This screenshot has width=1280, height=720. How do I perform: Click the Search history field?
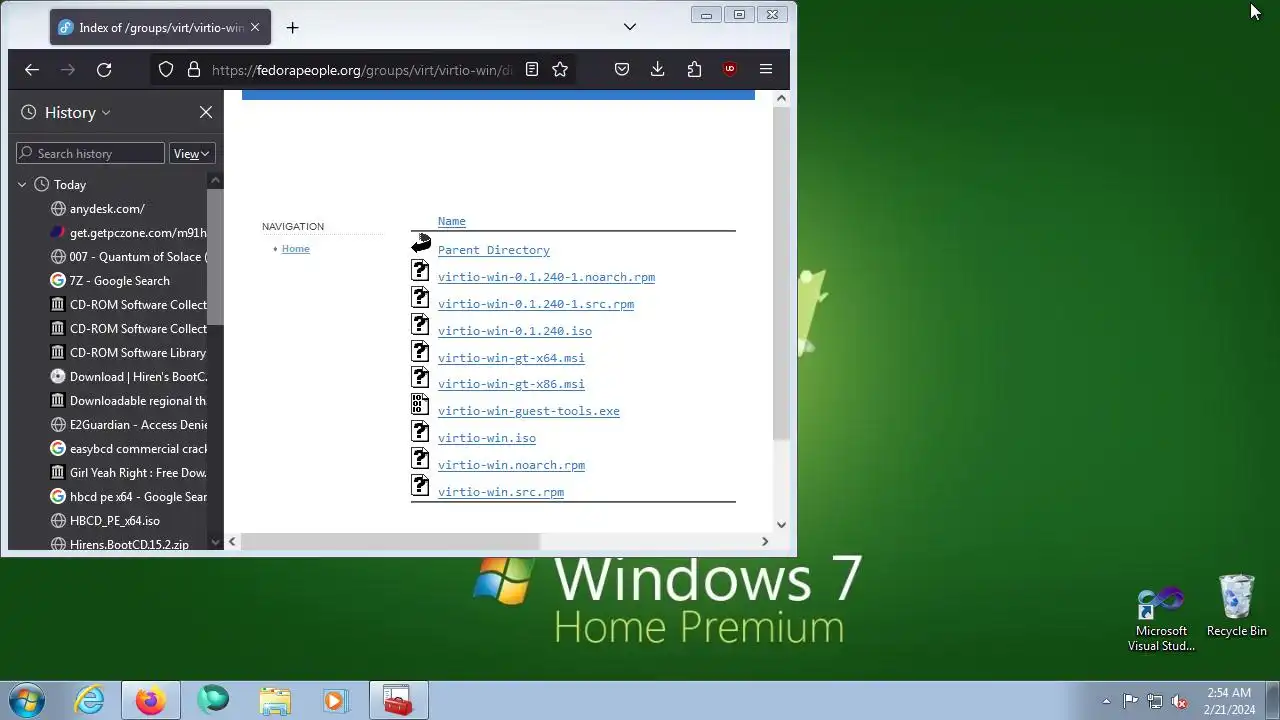coord(90,153)
